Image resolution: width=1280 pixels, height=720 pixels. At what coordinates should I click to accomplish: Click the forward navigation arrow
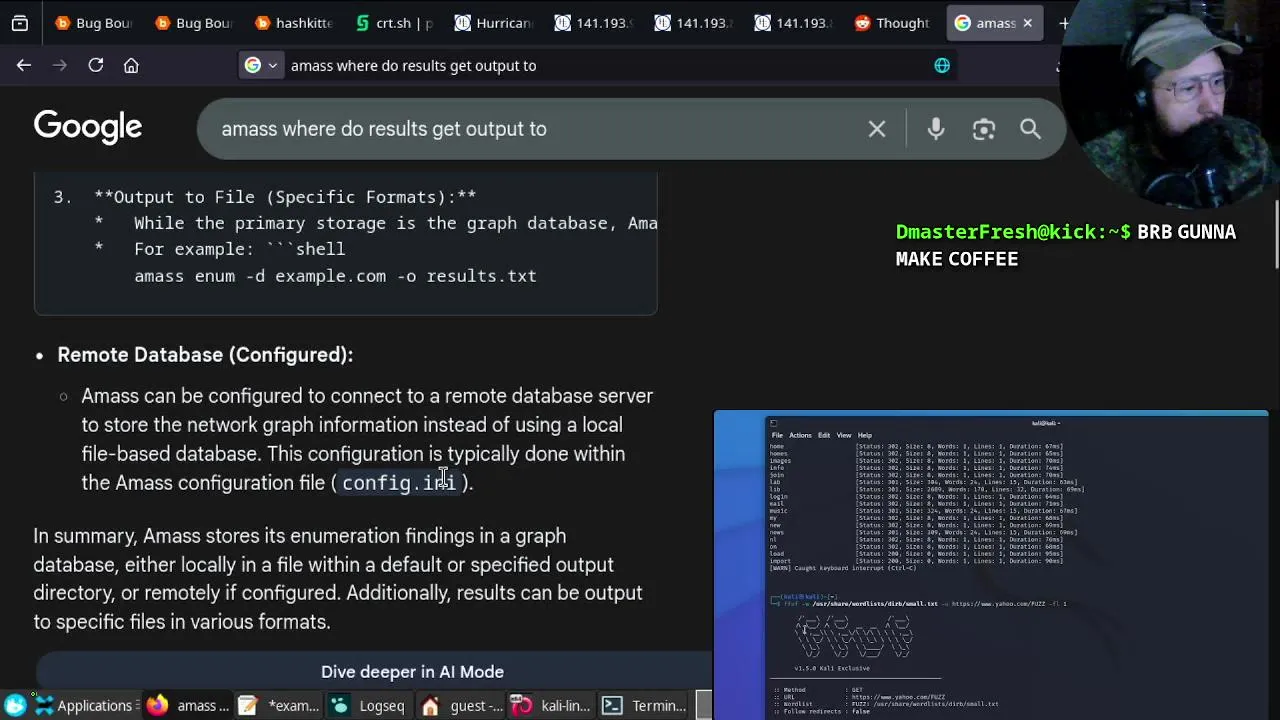tap(60, 65)
